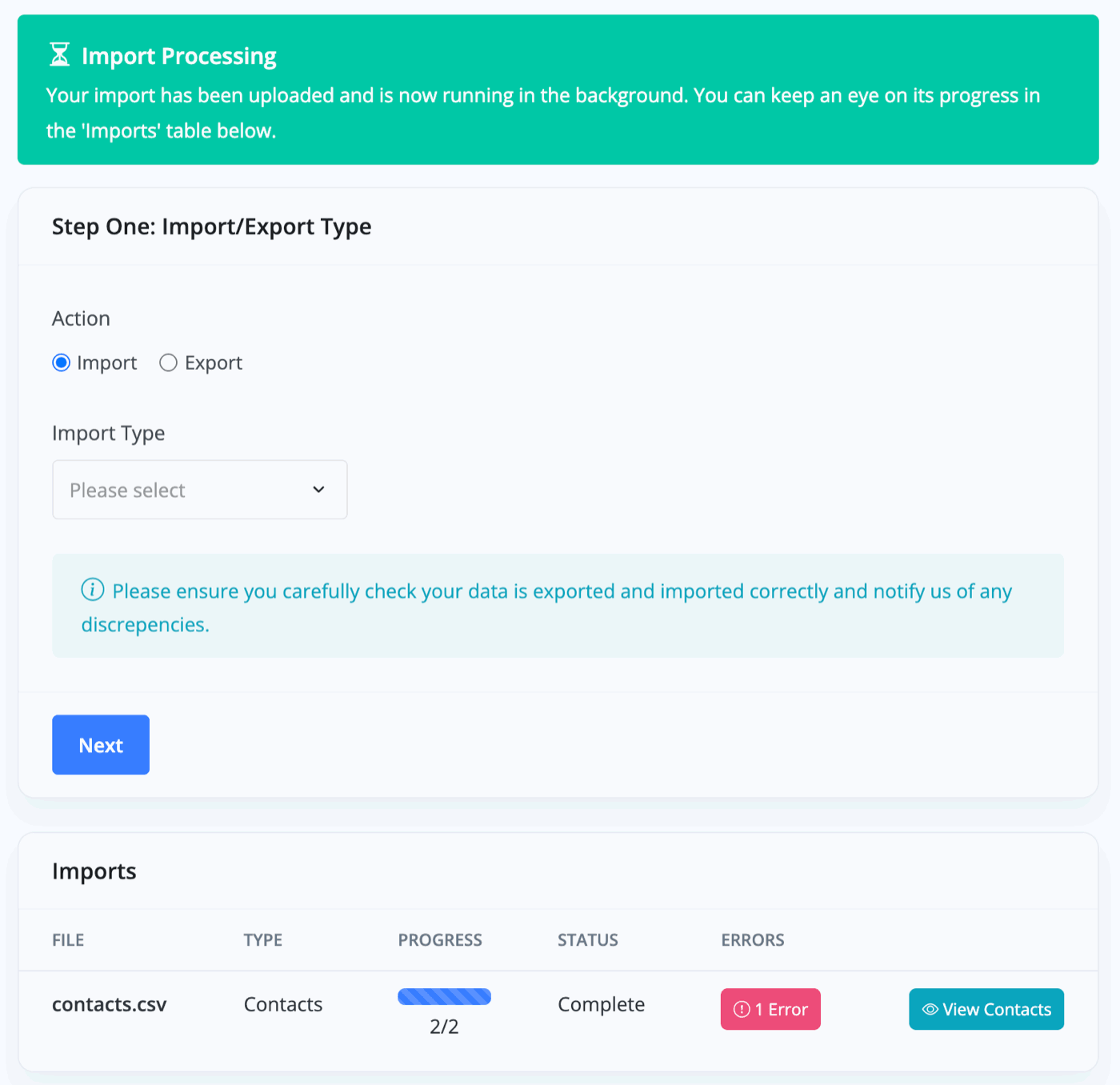The width and height of the screenshot is (1120, 1085).
Task: Show the 1 Error badge details
Action: click(770, 1009)
